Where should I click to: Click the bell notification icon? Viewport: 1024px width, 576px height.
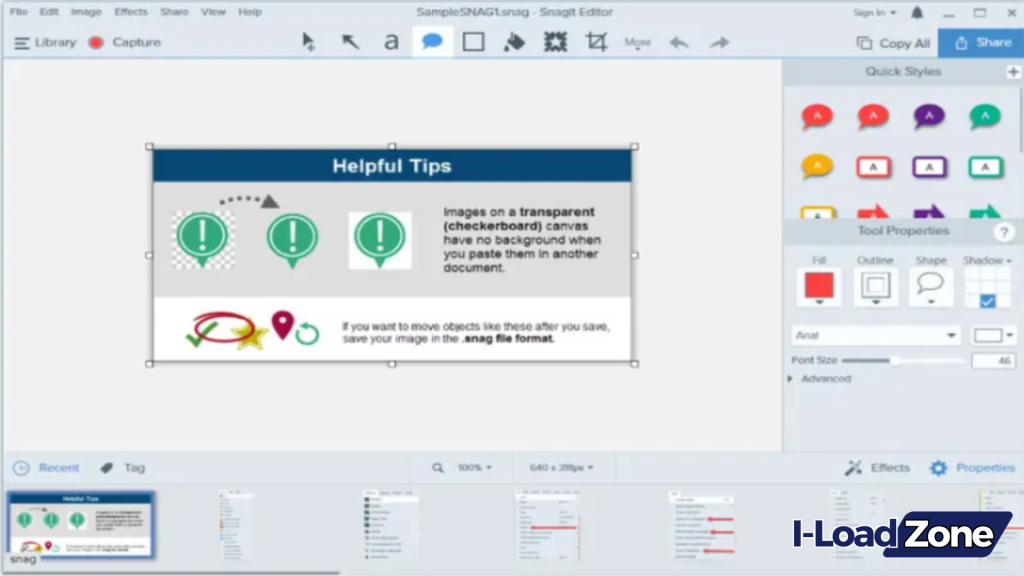pos(916,12)
